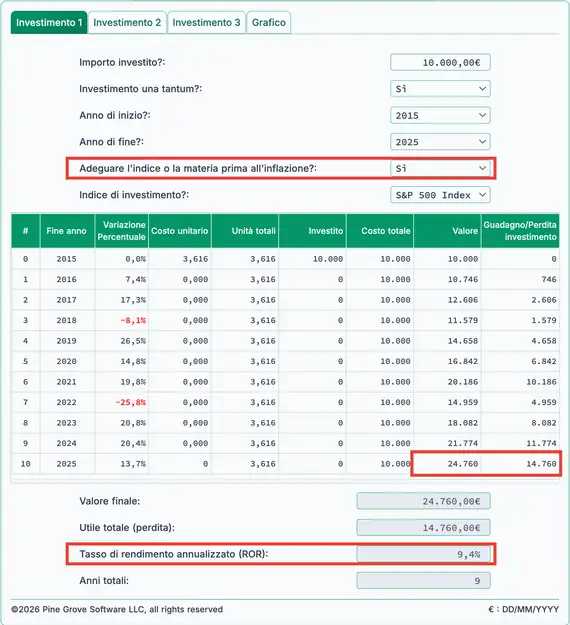Open the Investimento una tantum dropdown
Image resolution: width=570 pixels, height=625 pixels.
pos(440,89)
